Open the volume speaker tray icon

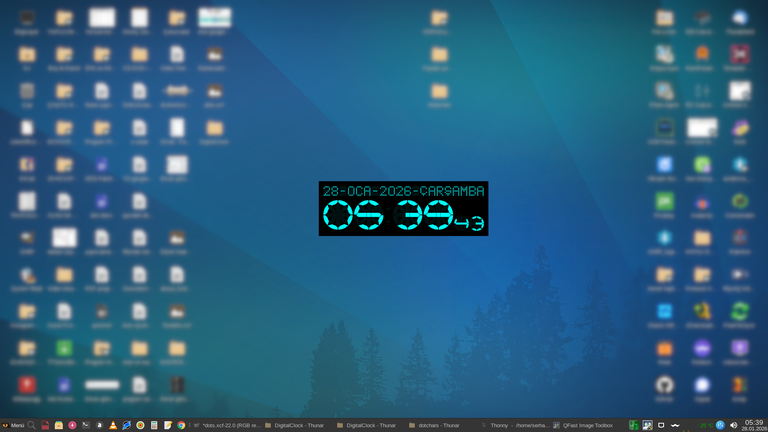(734, 425)
